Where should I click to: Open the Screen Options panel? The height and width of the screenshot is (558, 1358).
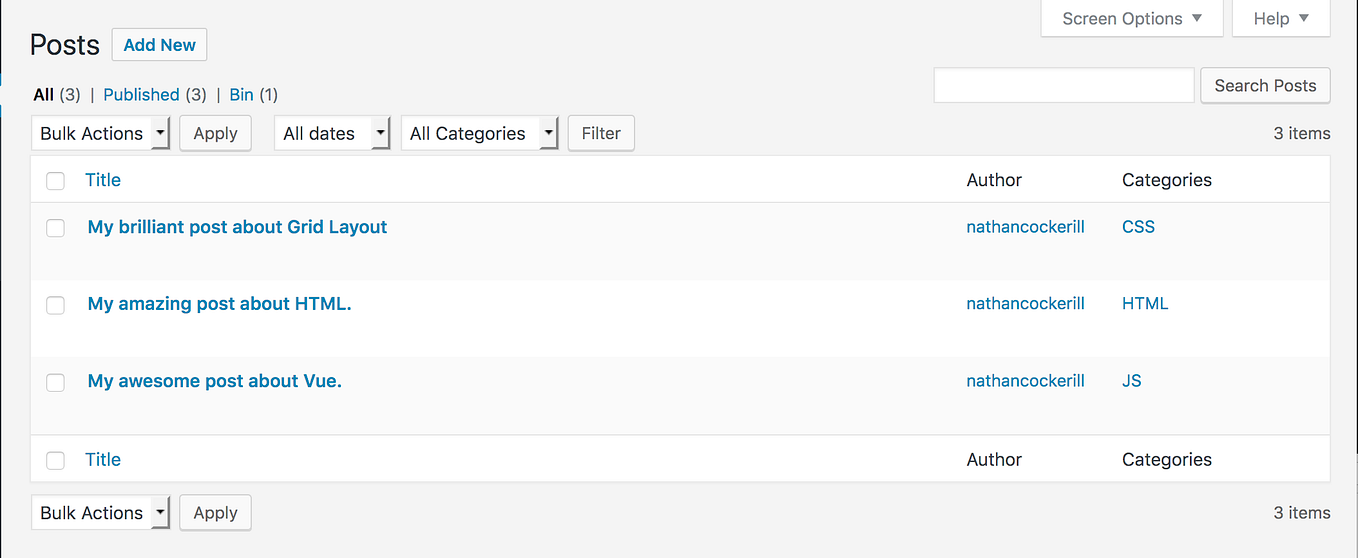pyautogui.click(x=1131, y=19)
